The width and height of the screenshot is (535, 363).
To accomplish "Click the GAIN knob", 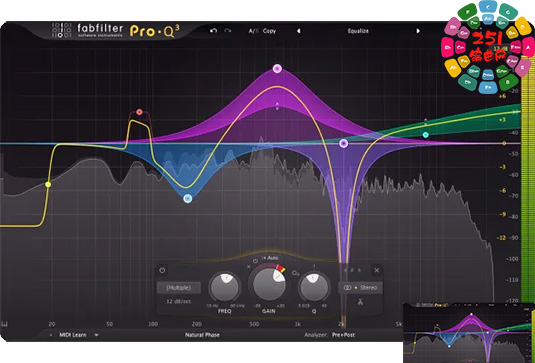I will pyautogui.click(x=269, y=285).
